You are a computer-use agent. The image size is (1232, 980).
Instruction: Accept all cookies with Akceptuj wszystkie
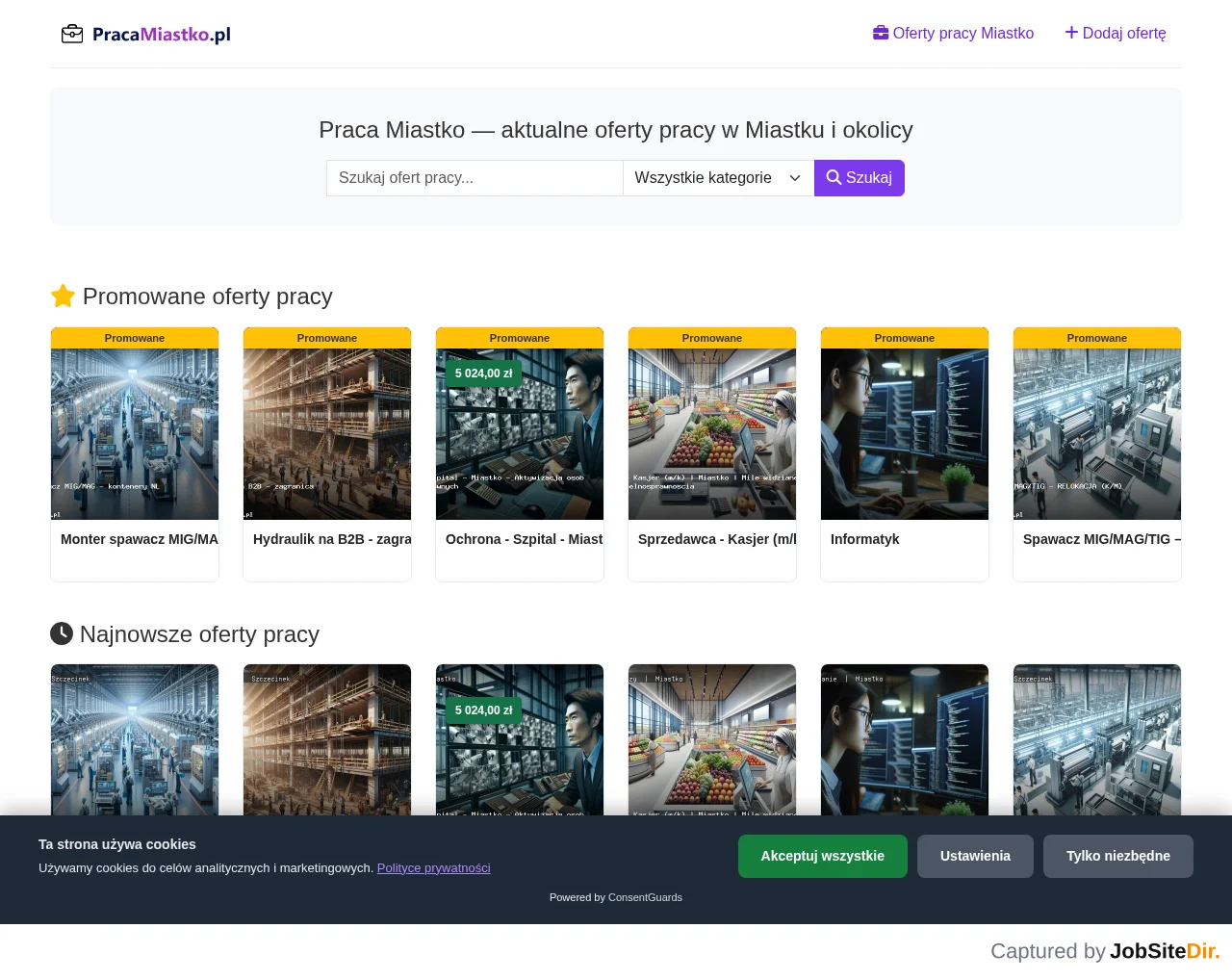click(x=823, y=856)
